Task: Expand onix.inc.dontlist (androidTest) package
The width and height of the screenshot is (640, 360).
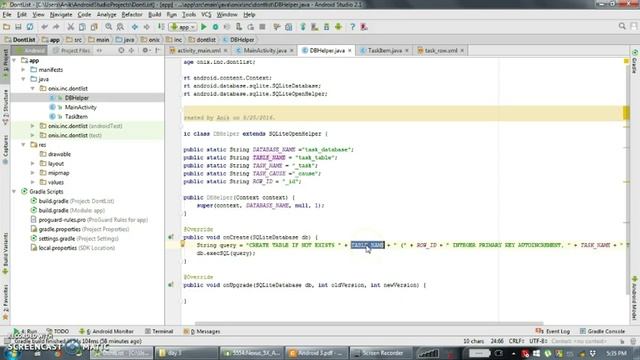Action: (x=33, y=126)
